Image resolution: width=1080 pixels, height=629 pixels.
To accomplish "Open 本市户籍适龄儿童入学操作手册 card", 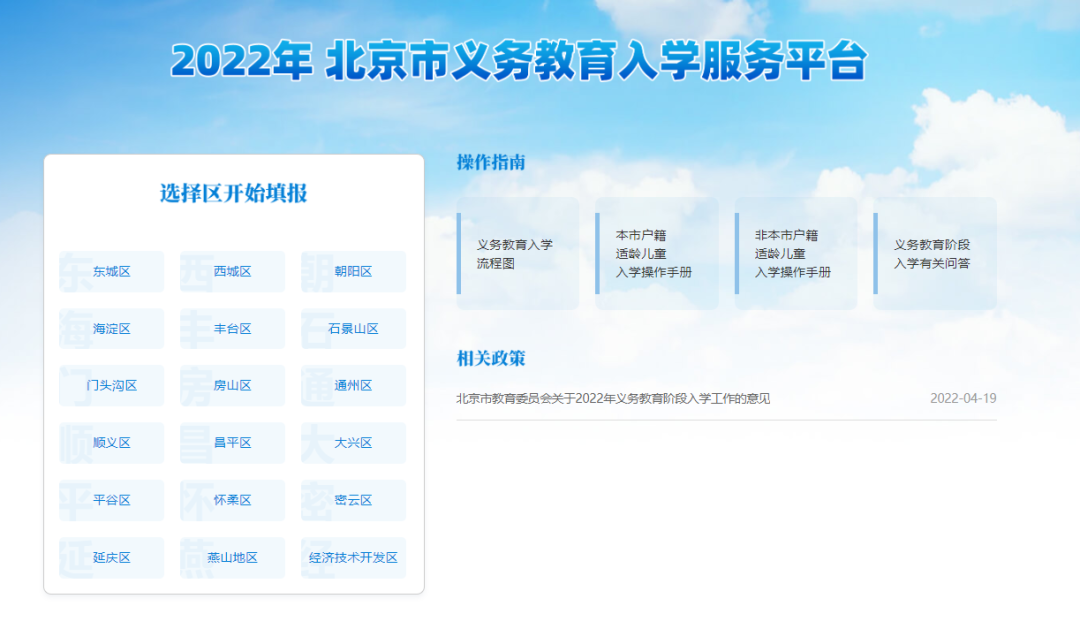I will click(657, 254).
